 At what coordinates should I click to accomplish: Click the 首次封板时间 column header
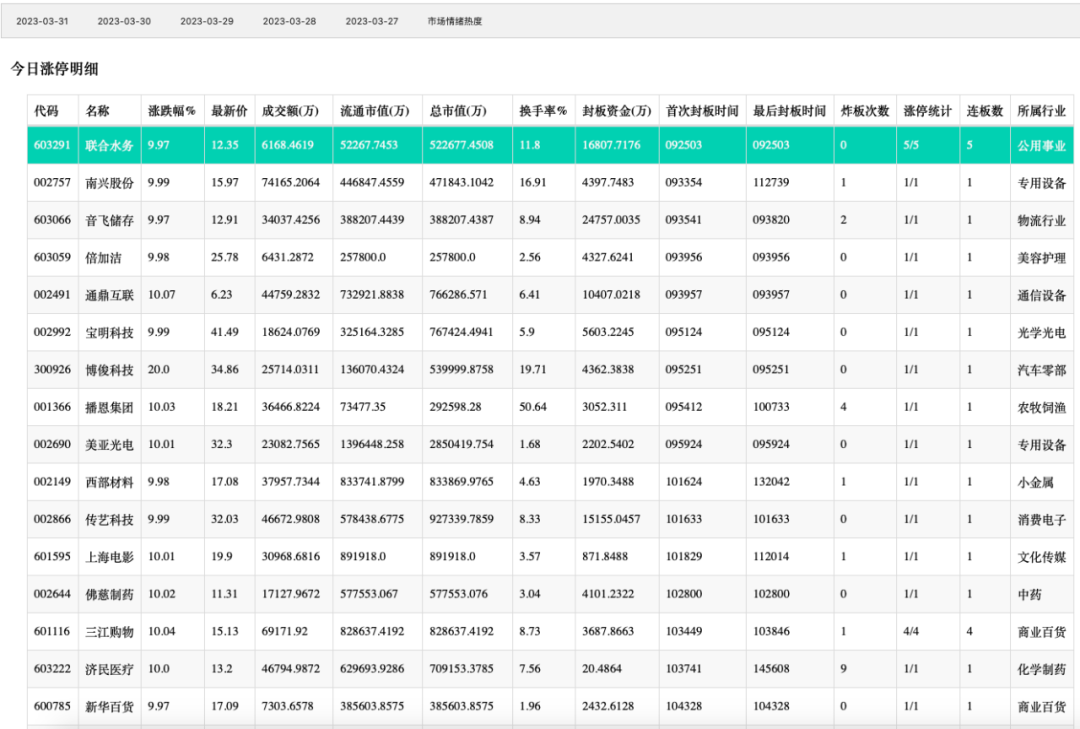pyautogui.click(x=702, y=111)
